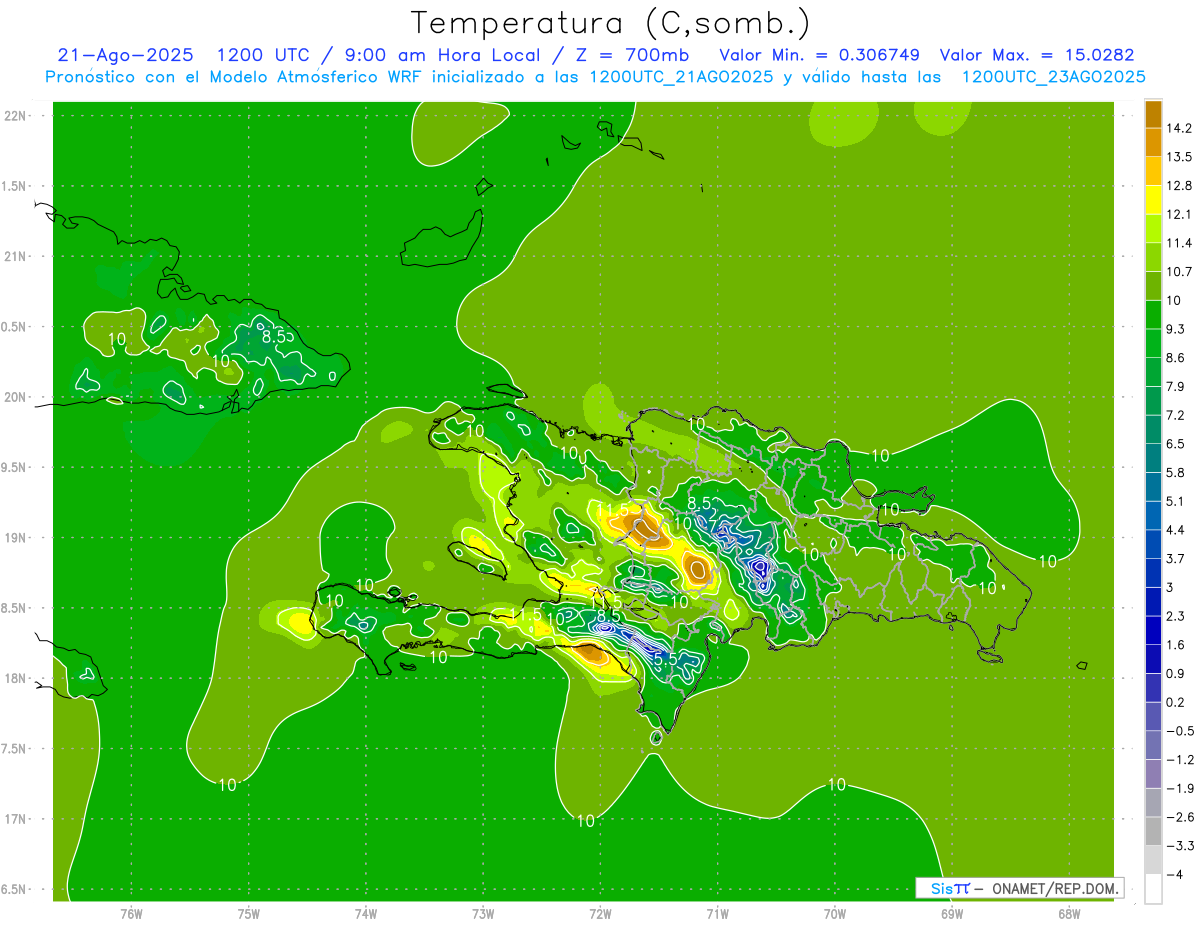Click the "2.3" color scale value
Screen dimensions: 1200x927
[x=1176, y=616]
